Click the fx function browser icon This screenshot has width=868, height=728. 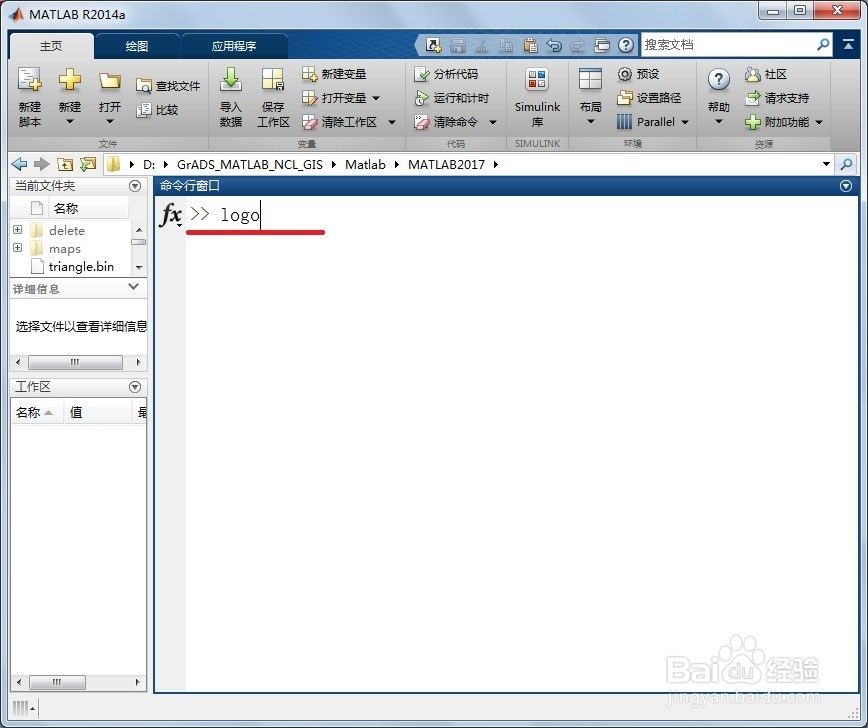pyautogui.click(x=170, y=215)
